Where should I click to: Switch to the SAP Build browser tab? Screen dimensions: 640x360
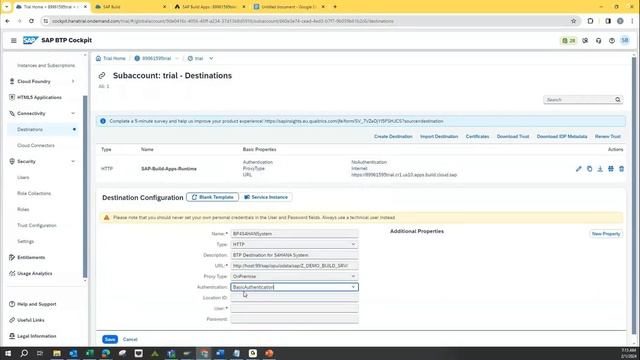click(131, 7)
